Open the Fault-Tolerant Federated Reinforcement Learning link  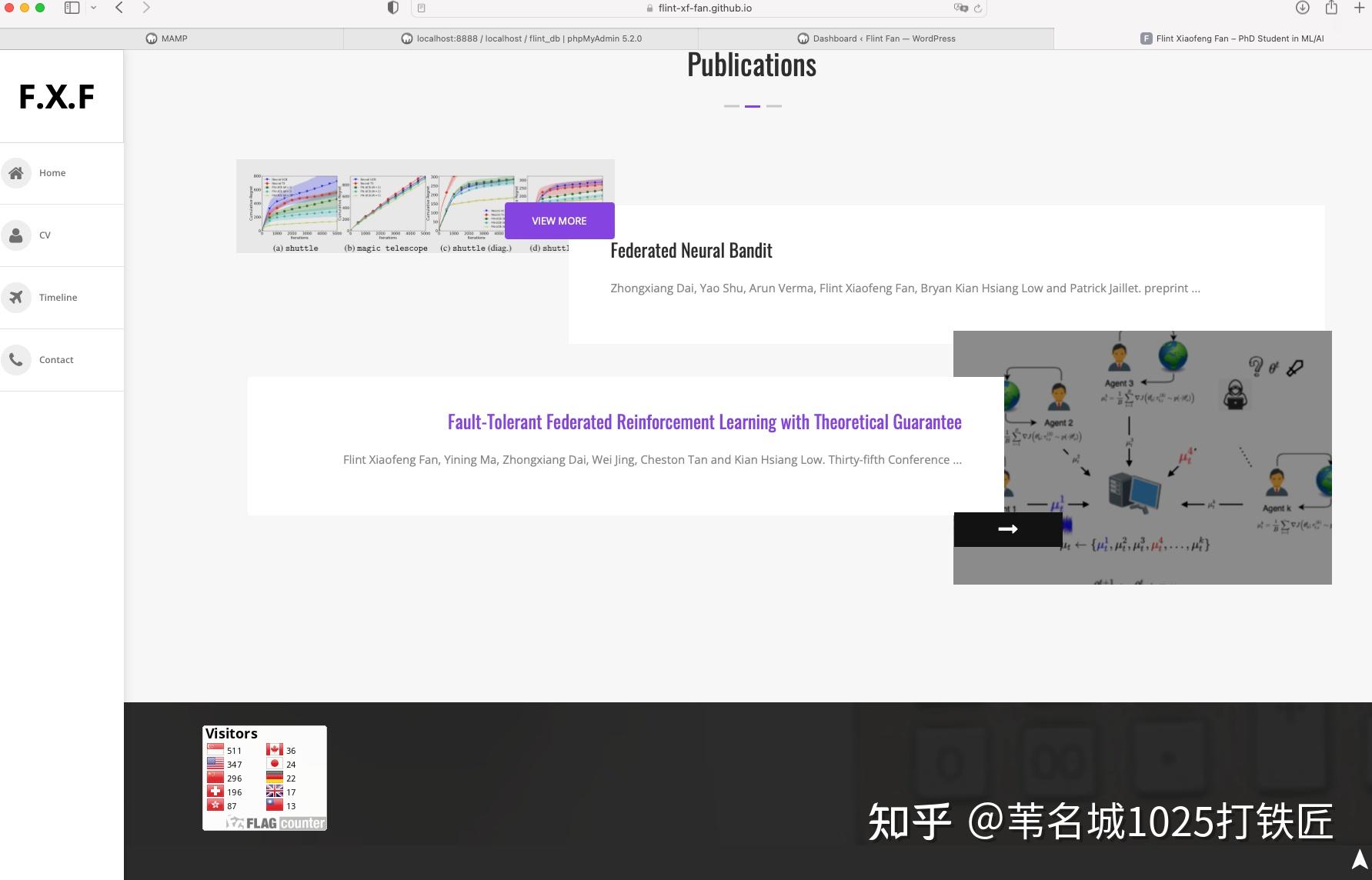703,422
